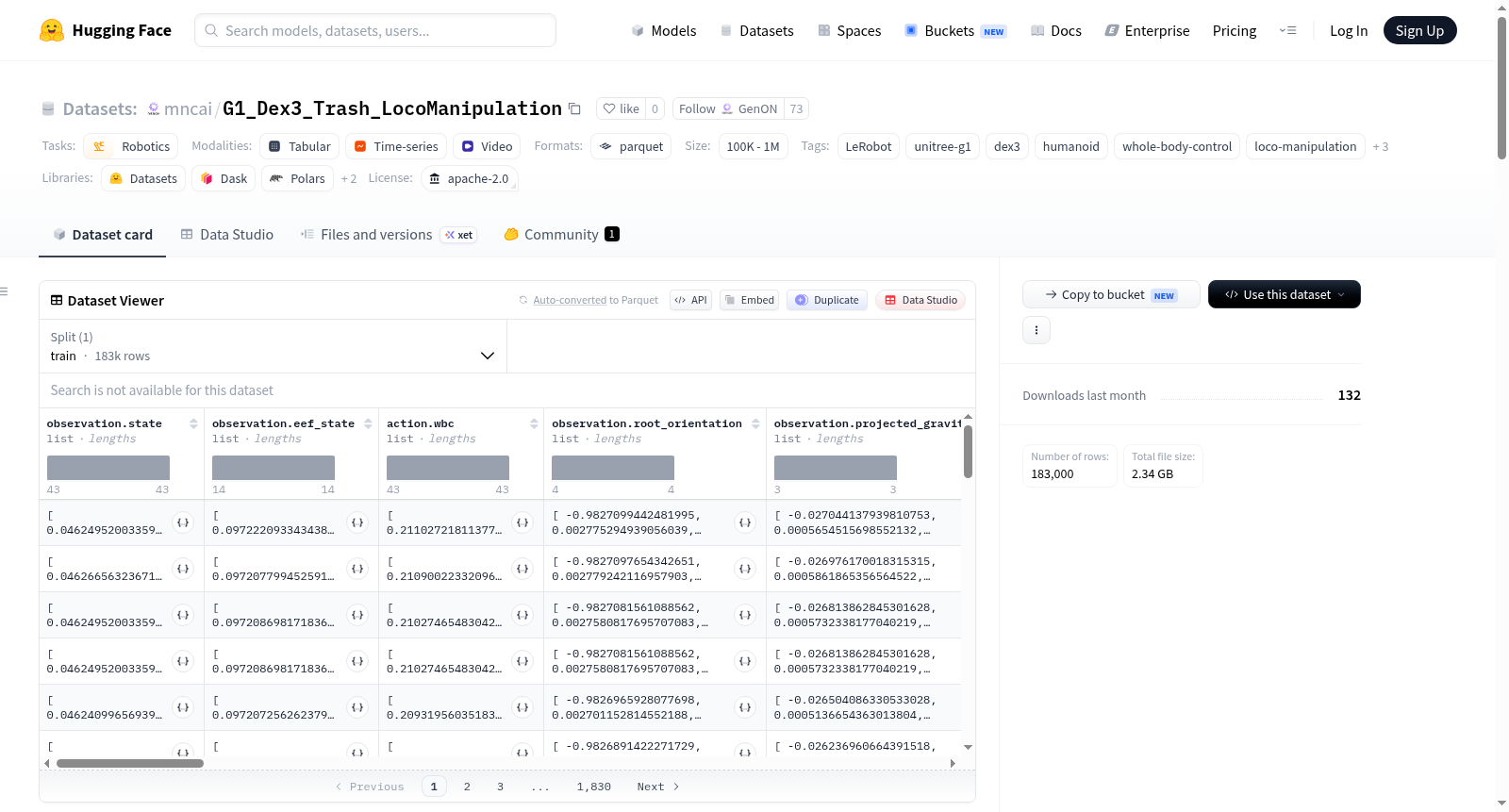Focus the search models, datasets, users field
This screenshot has width=1509, height=812.
pos(375,30)
